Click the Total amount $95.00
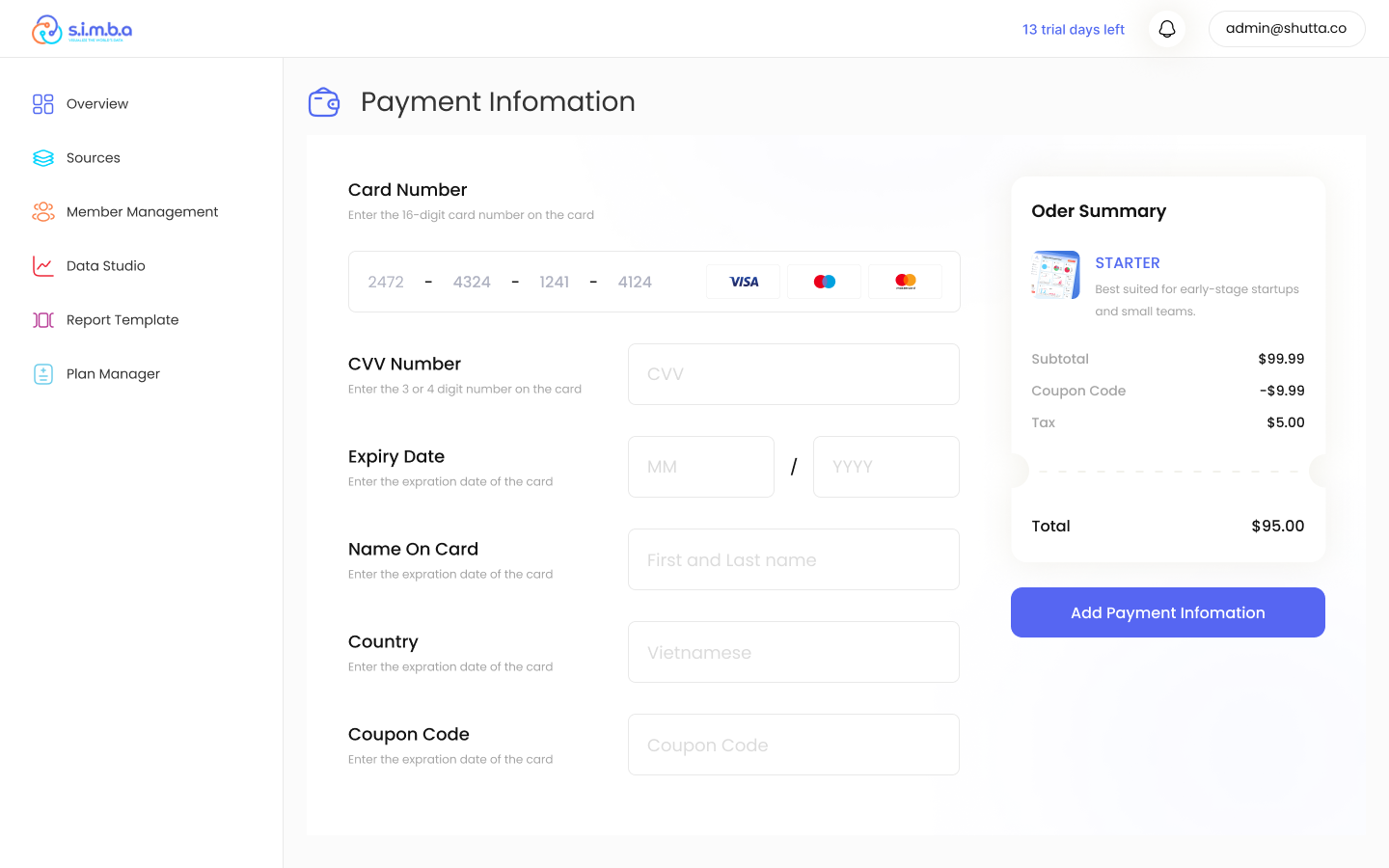The height and width of the screenshot is (868, 1389). click(x=1278, y=526)
